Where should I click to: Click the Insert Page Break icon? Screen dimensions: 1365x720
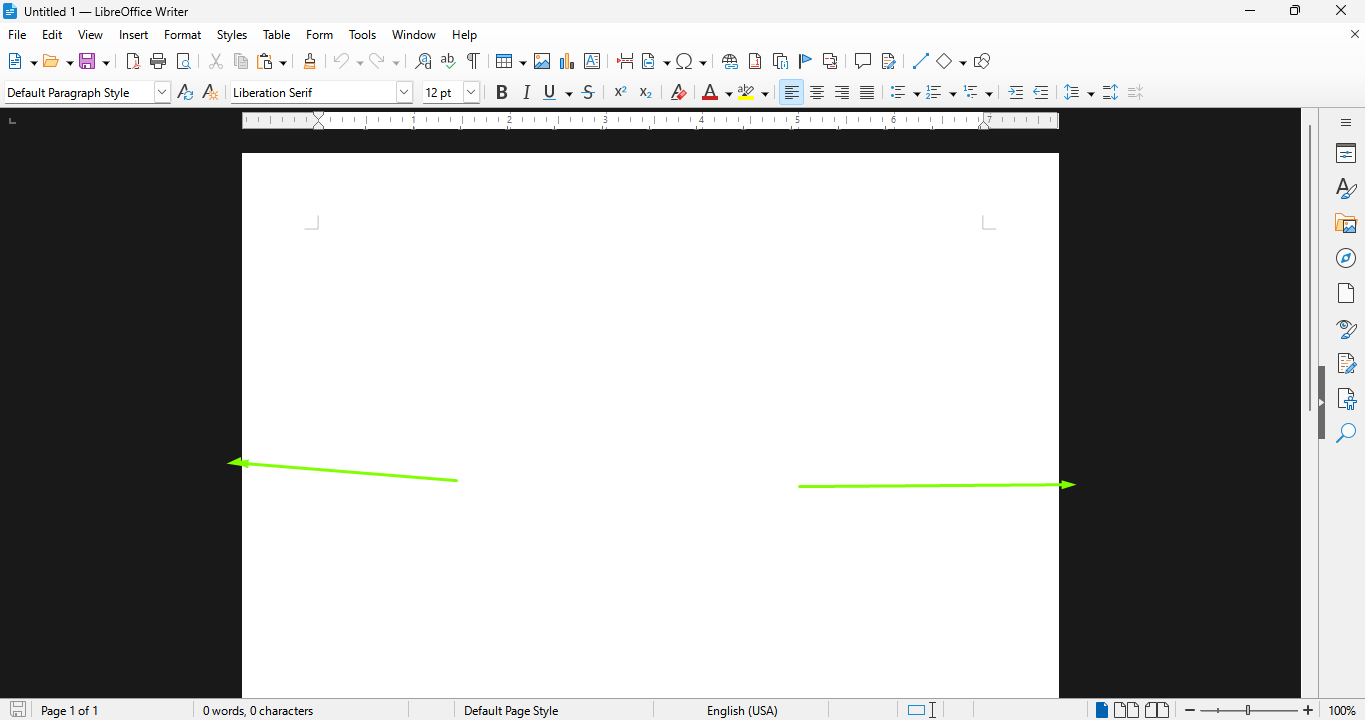point(625,61)
